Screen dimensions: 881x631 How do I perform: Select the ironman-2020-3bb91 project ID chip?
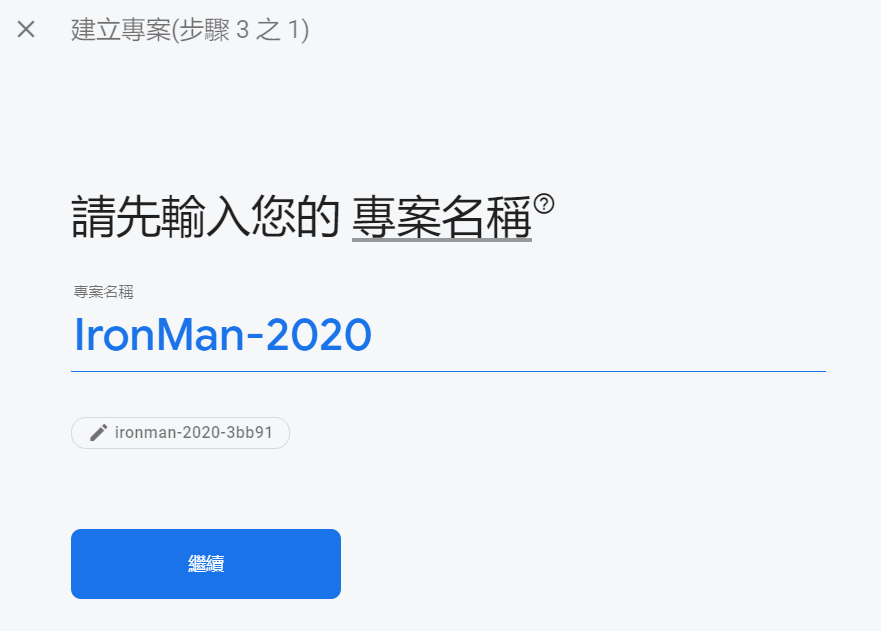pos(180,433)
